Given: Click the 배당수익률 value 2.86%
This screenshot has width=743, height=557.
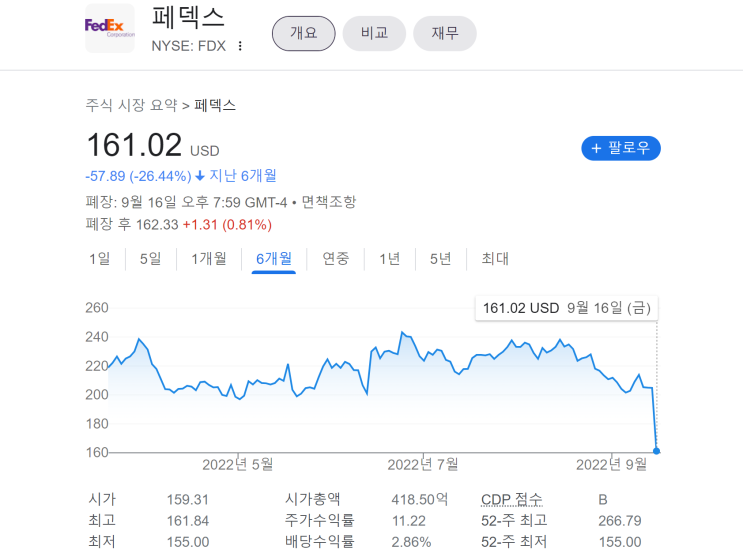Looking at the screenshot, I should pos(411,542).
